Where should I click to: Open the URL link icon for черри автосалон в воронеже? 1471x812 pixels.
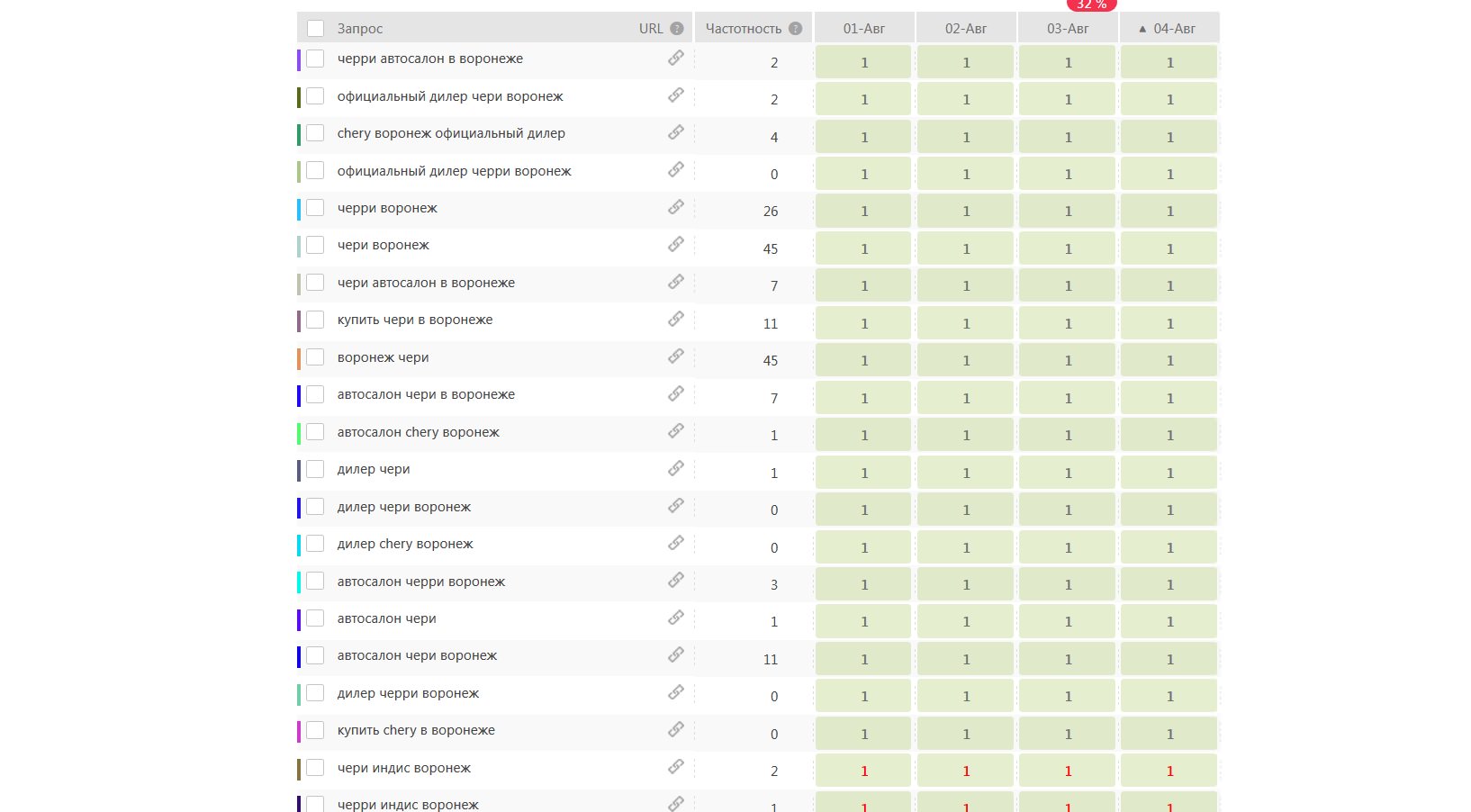(675, 59)
